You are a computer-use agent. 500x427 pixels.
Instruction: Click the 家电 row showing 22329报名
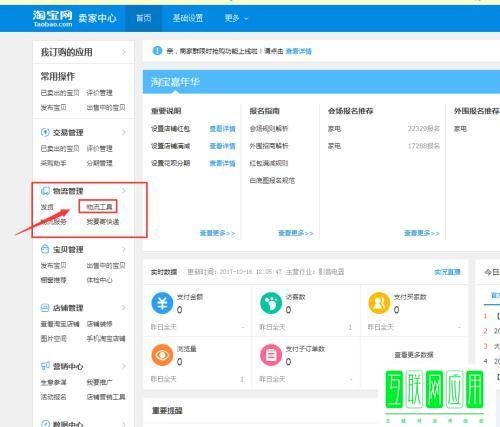coord(384,129)
